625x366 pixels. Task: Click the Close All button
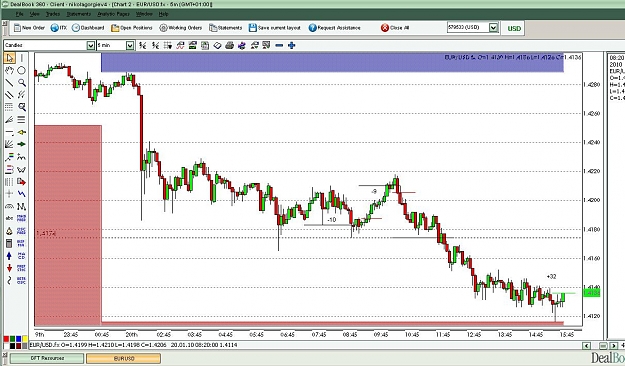pyautogui.click(x=395, y=28)
